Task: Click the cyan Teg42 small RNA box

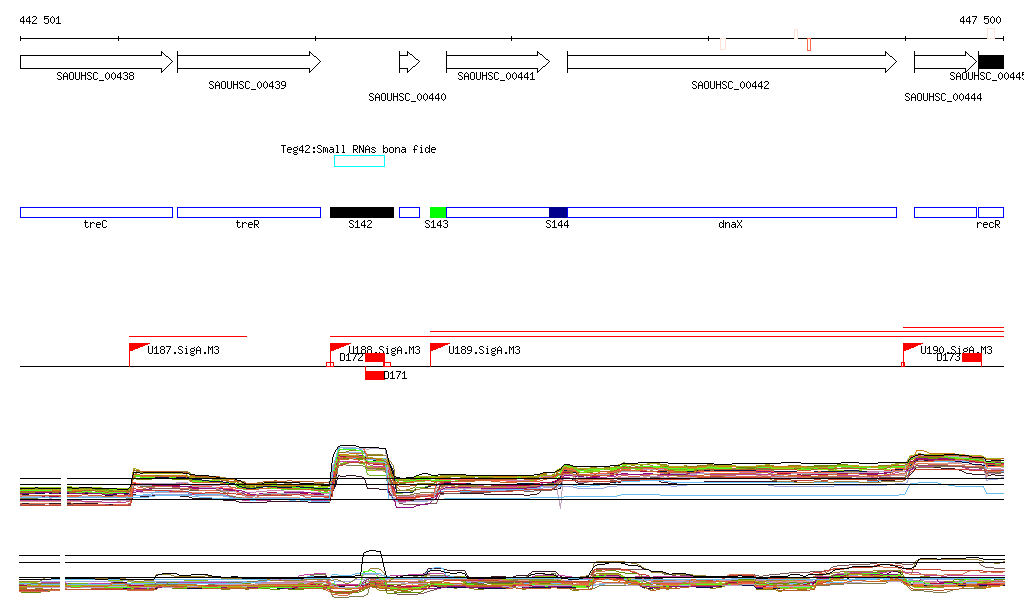Action: pyautogui.click(x=359, y=161)
